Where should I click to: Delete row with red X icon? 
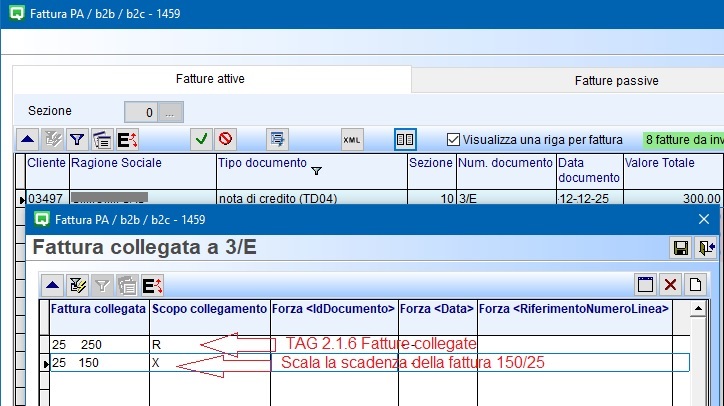pos(671,285)
